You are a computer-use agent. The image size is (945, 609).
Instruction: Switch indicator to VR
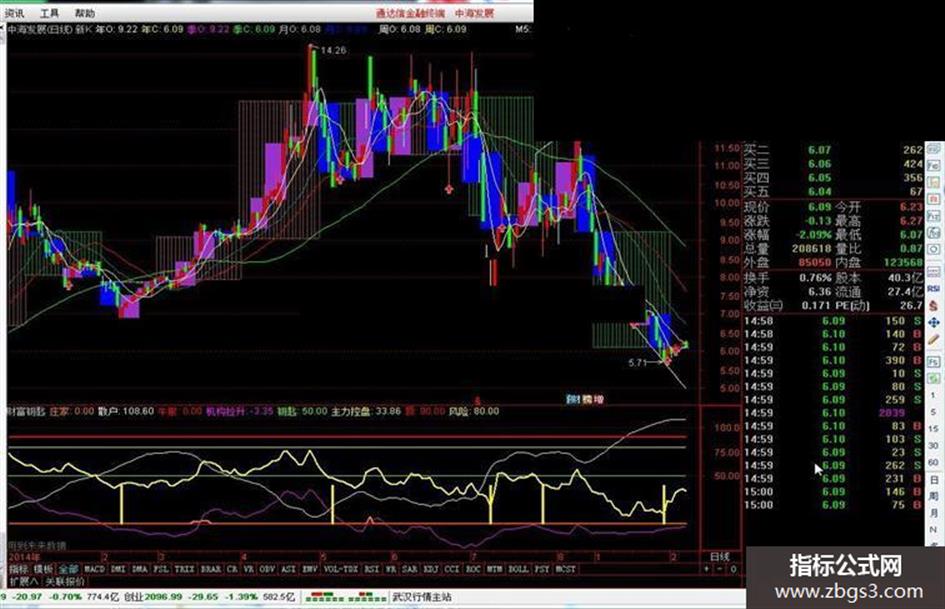point(248,569)
